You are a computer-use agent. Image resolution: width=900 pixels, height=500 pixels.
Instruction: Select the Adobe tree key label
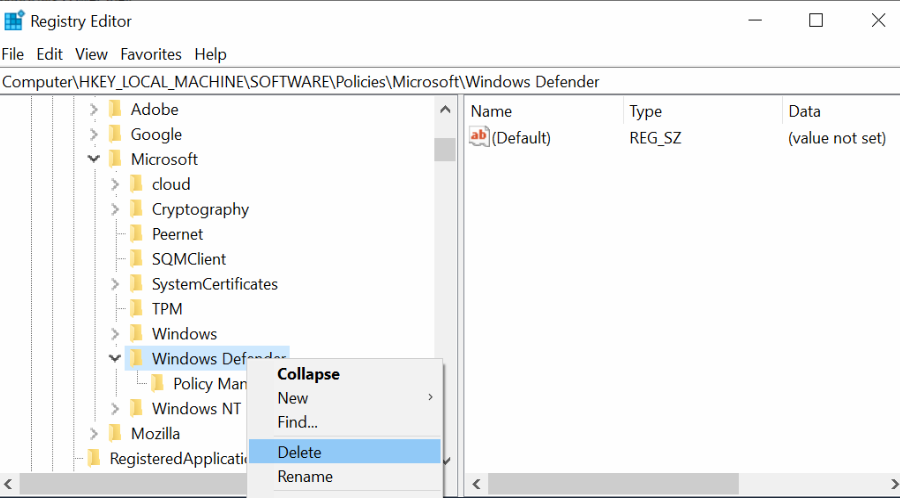tap(154, 109)
